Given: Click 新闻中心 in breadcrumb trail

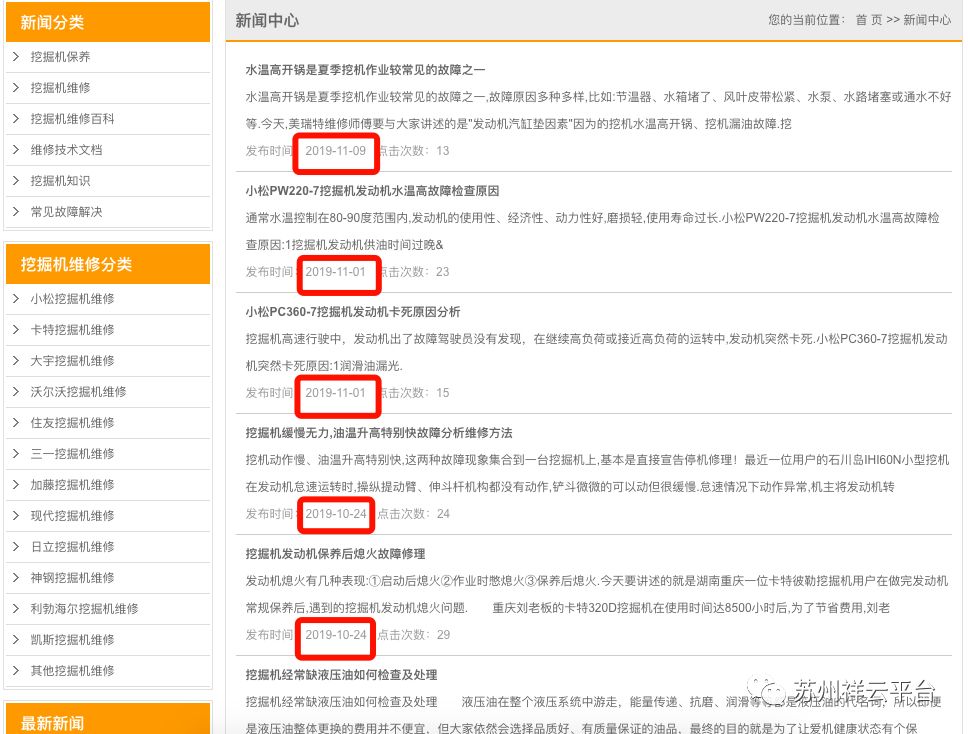Looking at the screenshot, I should click(x=927, y=20).
